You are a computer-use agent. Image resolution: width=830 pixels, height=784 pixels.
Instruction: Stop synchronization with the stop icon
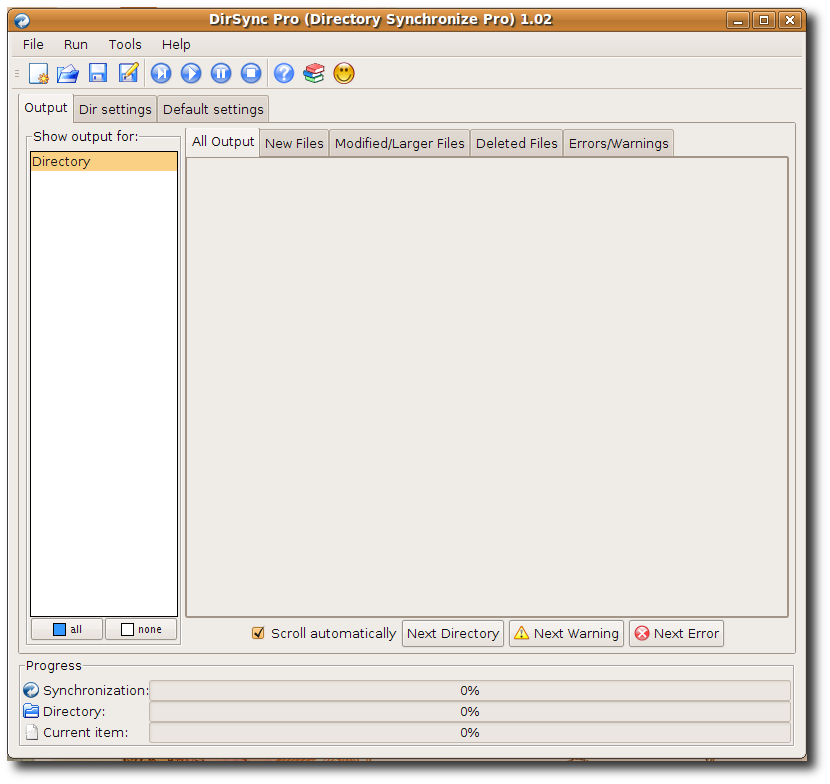(251, 73)
